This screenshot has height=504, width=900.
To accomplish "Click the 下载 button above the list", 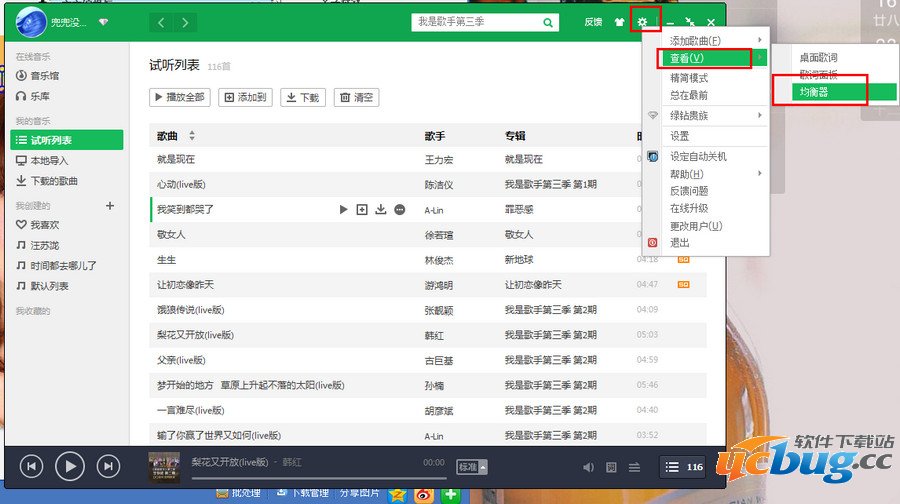I will (303, 98).
